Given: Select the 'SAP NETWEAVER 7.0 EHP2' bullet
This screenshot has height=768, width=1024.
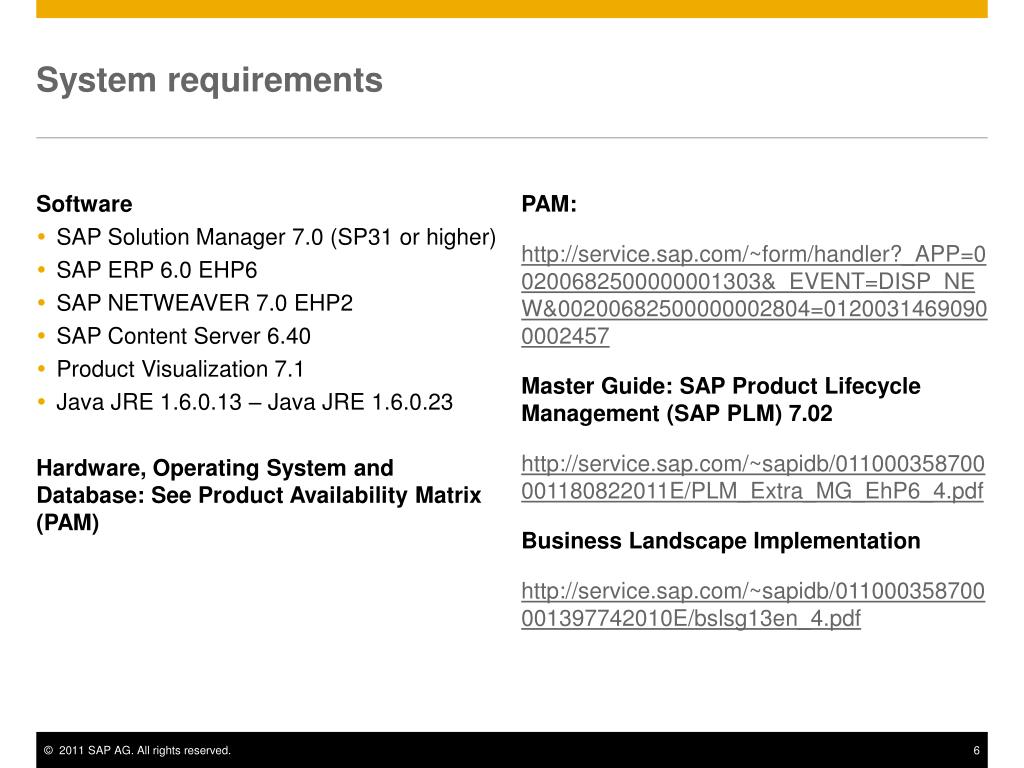Looking at the screenshot, I should (204, 303).
